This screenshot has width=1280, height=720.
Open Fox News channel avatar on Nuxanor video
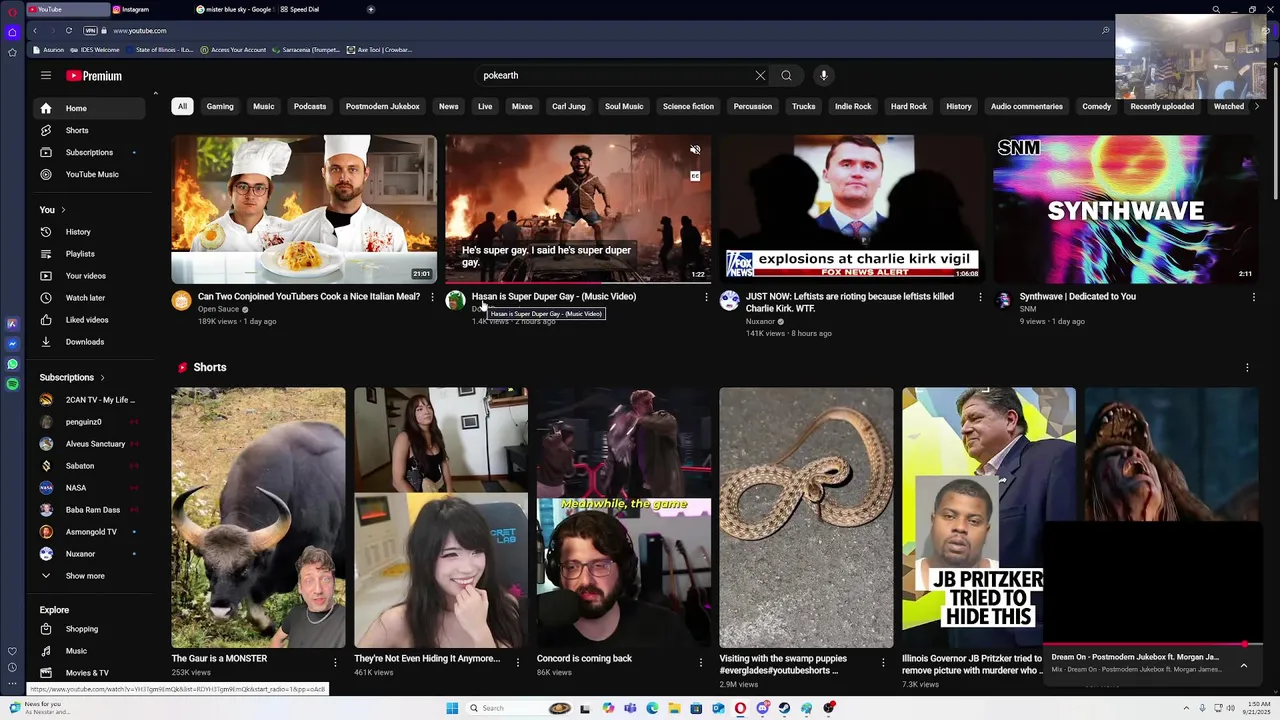click(729, 301)
